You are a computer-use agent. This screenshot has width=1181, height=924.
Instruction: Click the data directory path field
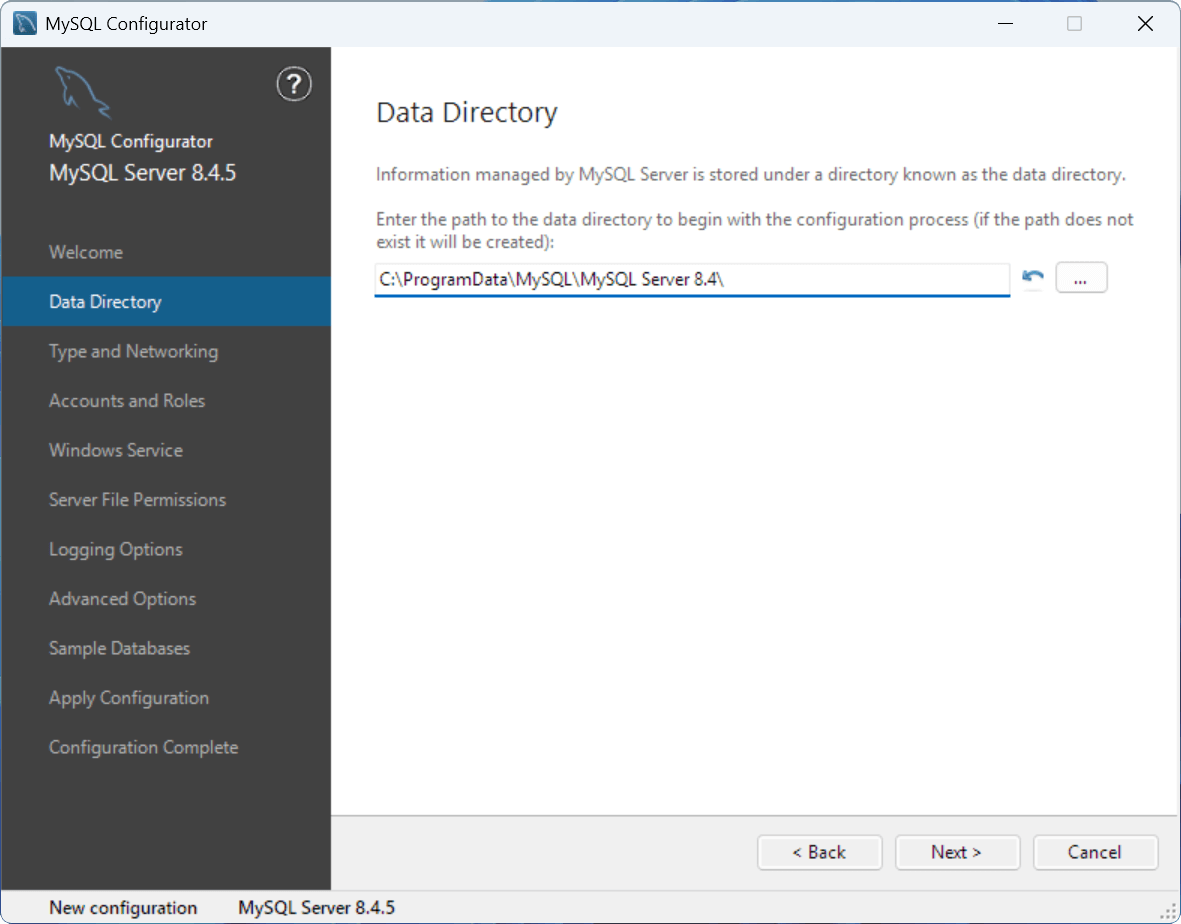691,279
